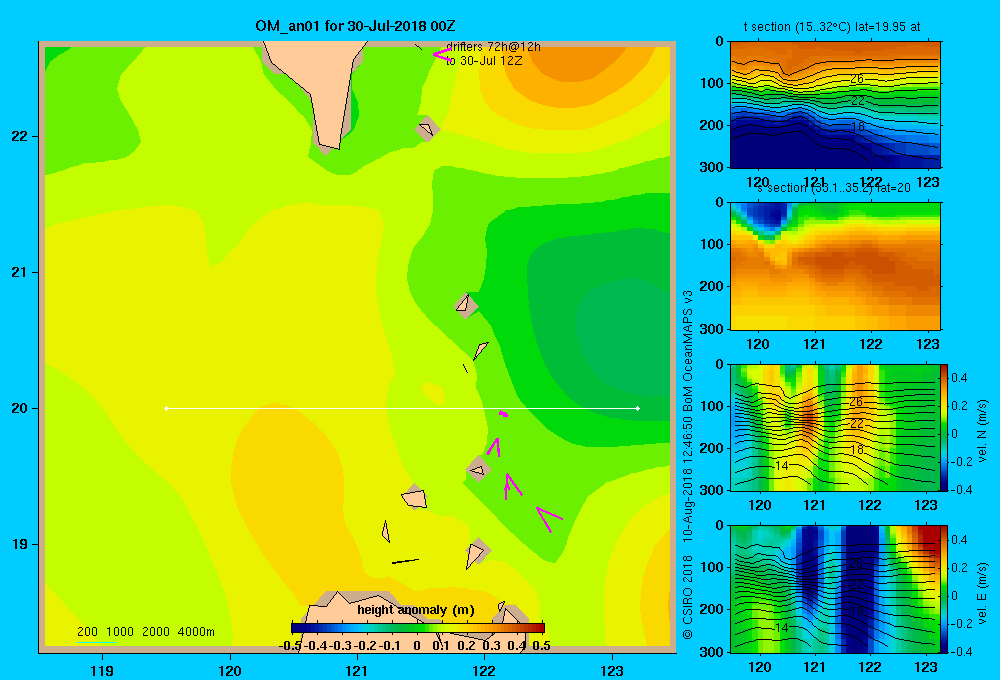
Task: Click contour label 26 in temperature section
Action: point(857,79)
